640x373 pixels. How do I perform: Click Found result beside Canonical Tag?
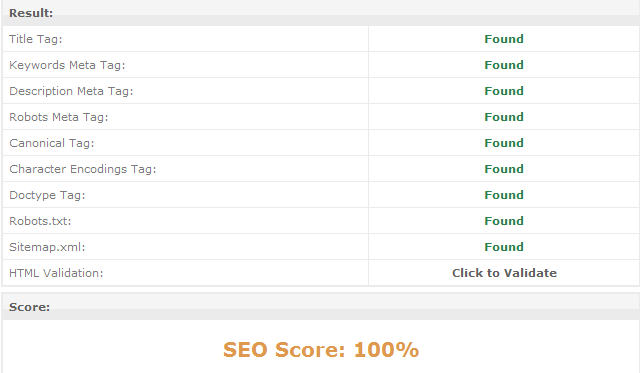pyautogui.click(x=504, y=143)
